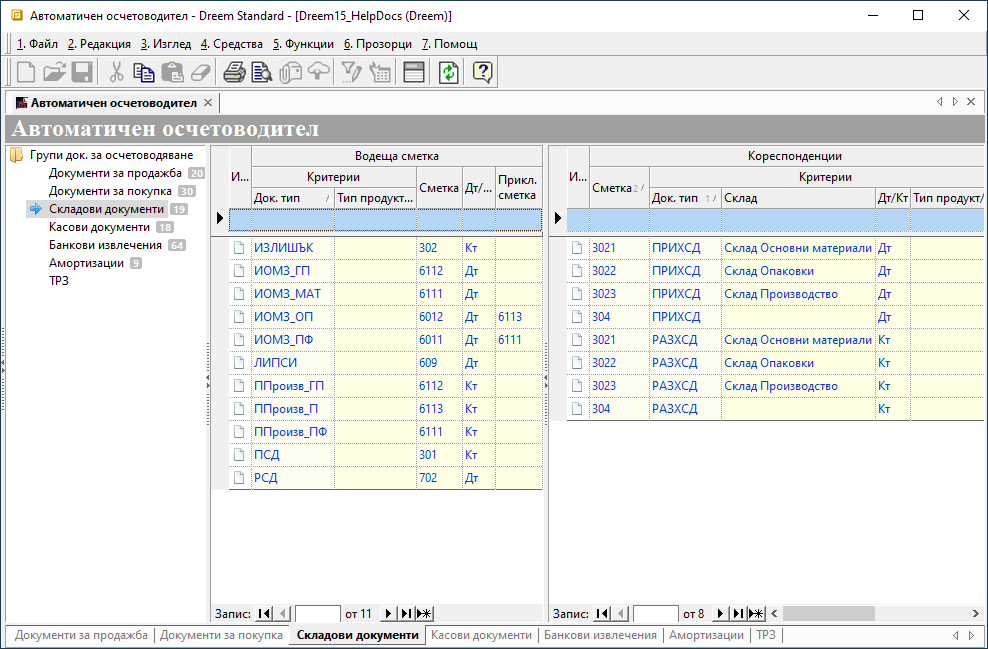Go to the last record in Водеща сметка
Image resolution: width=988 pixels, height=649 pixels.
click(x=407, y=613)
